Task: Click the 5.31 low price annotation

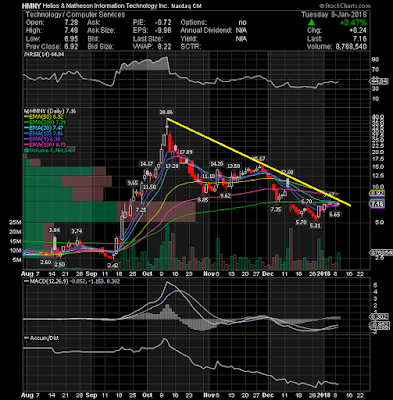Action: coord(315,226)
